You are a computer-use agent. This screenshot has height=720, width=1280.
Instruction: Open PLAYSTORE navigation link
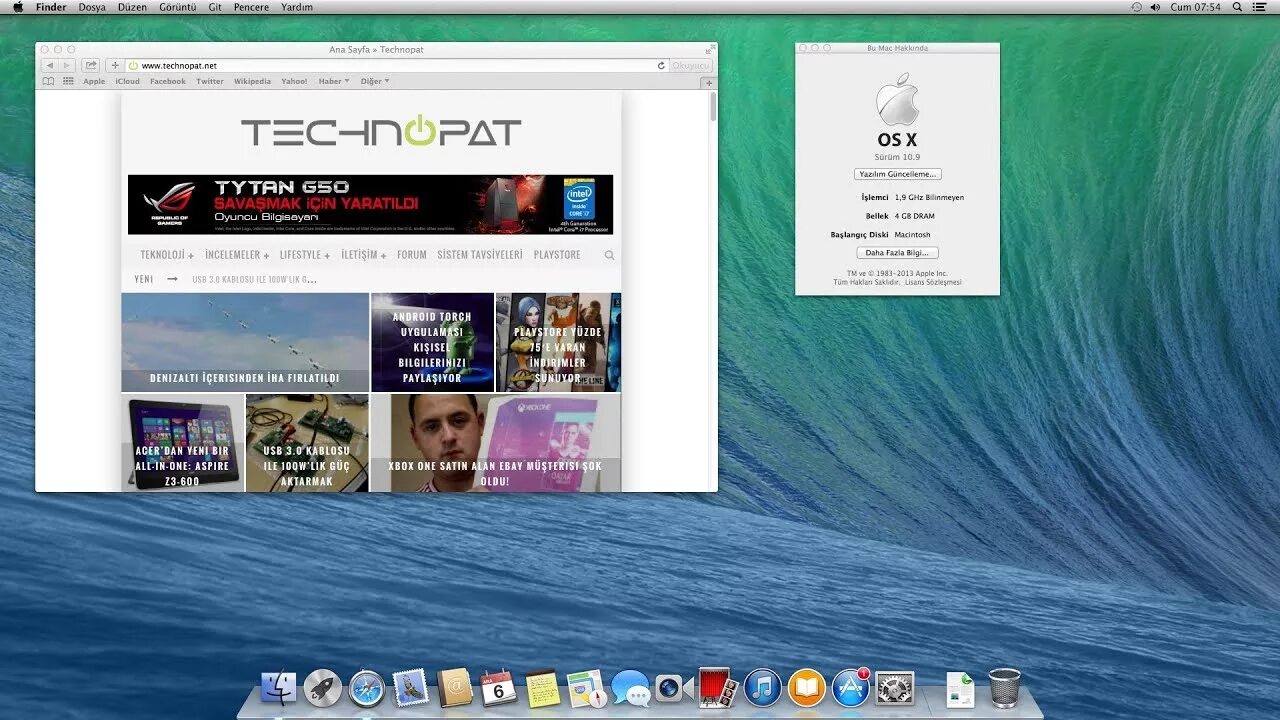click(x=557, y=255)
